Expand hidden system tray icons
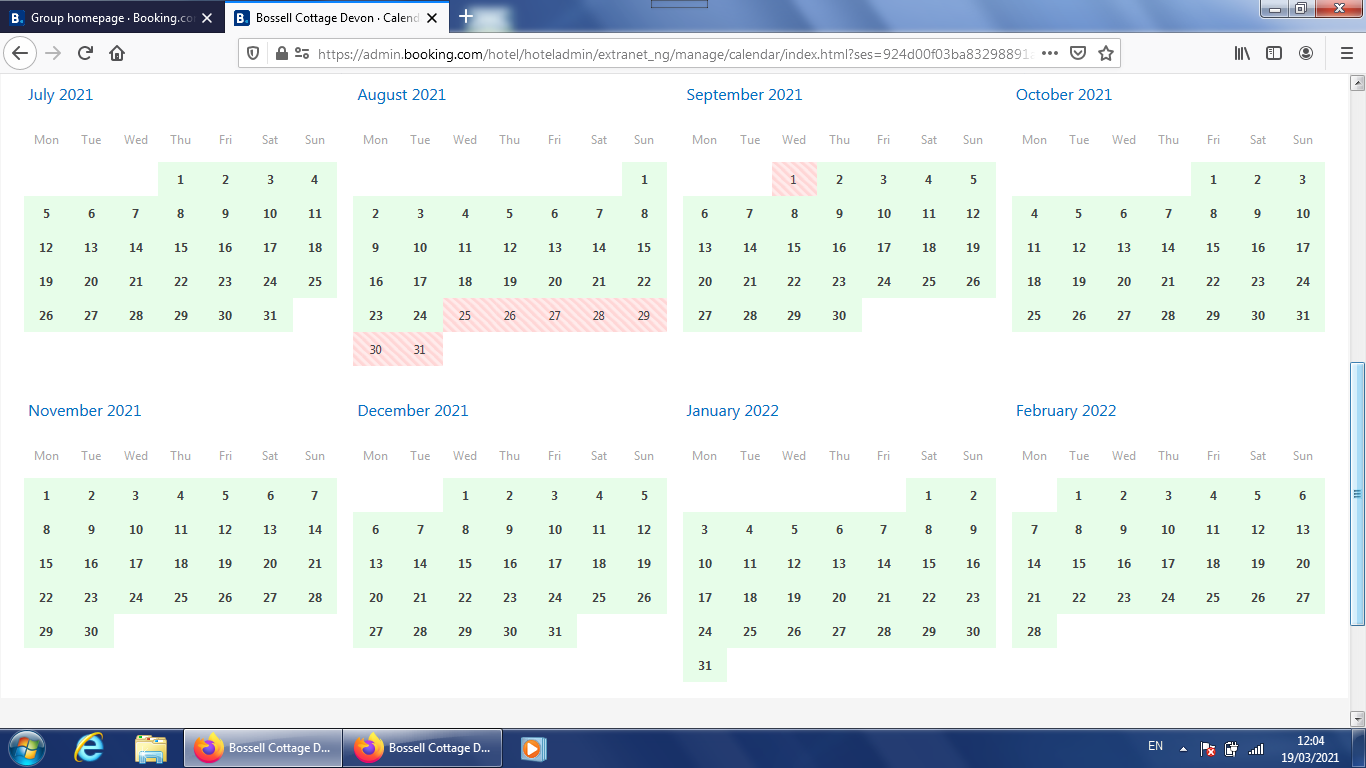 point(1184,748)
